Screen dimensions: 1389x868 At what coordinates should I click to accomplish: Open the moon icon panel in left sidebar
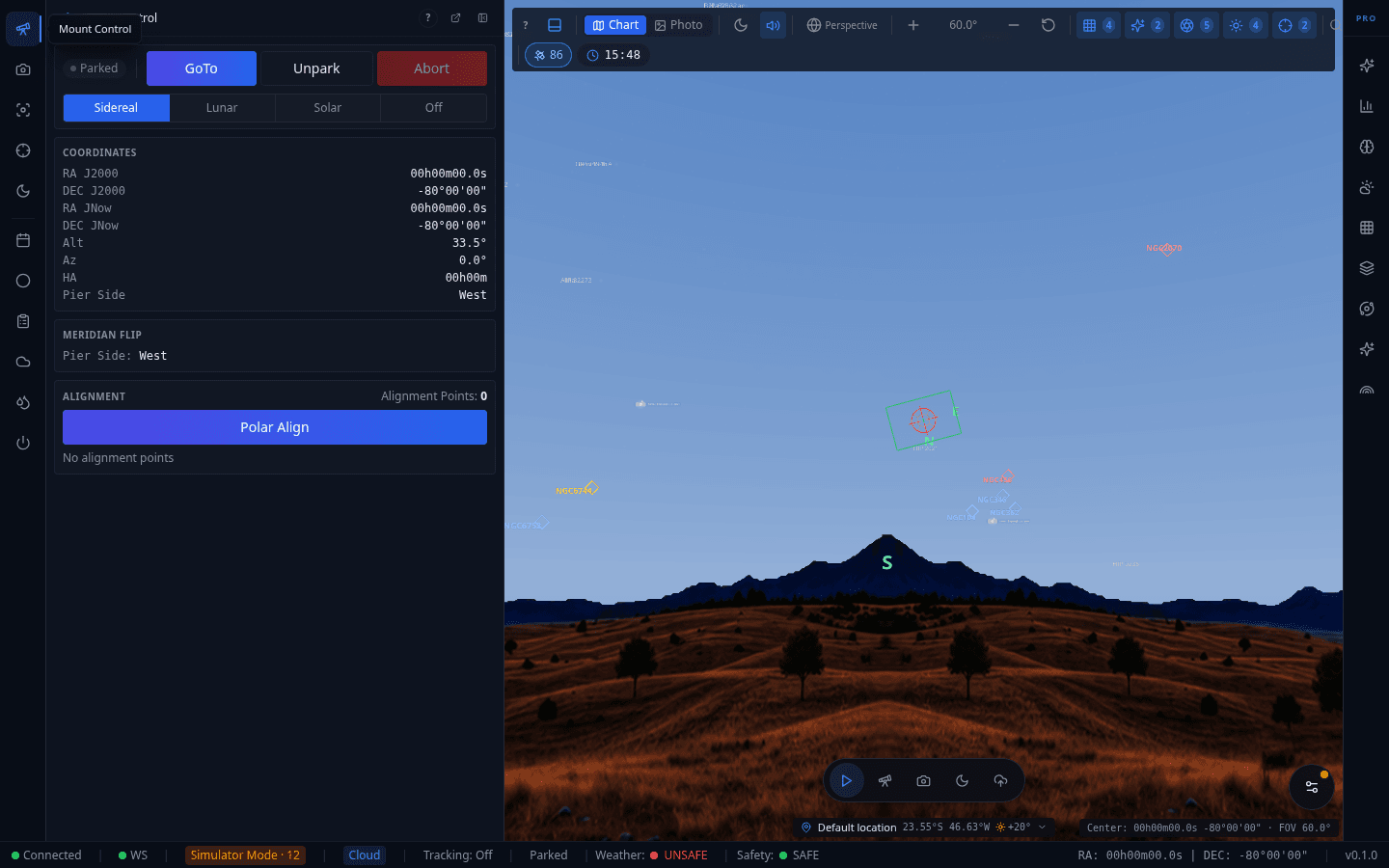[x=23, y=191]
